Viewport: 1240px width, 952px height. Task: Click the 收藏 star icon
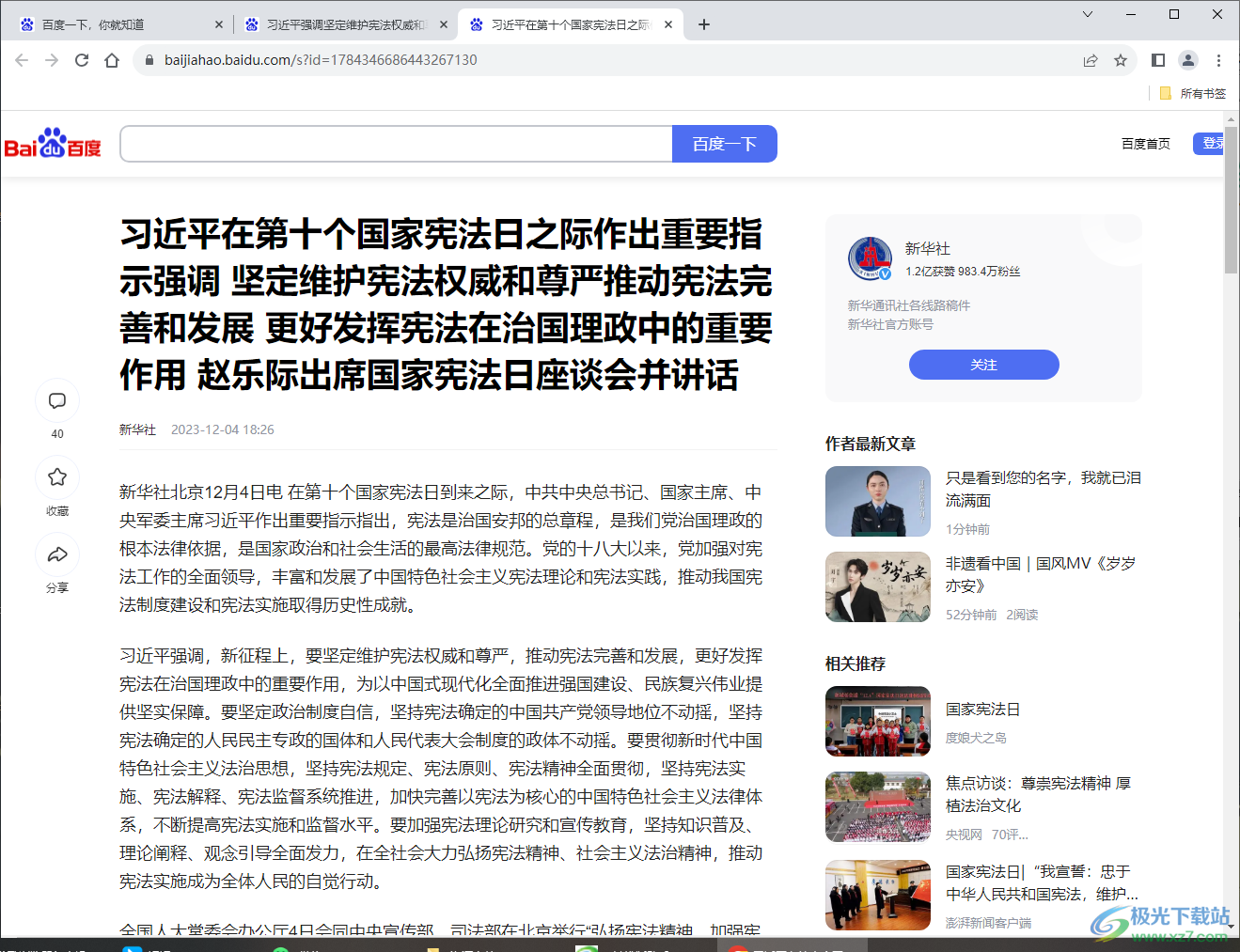(x=57, y=477)
